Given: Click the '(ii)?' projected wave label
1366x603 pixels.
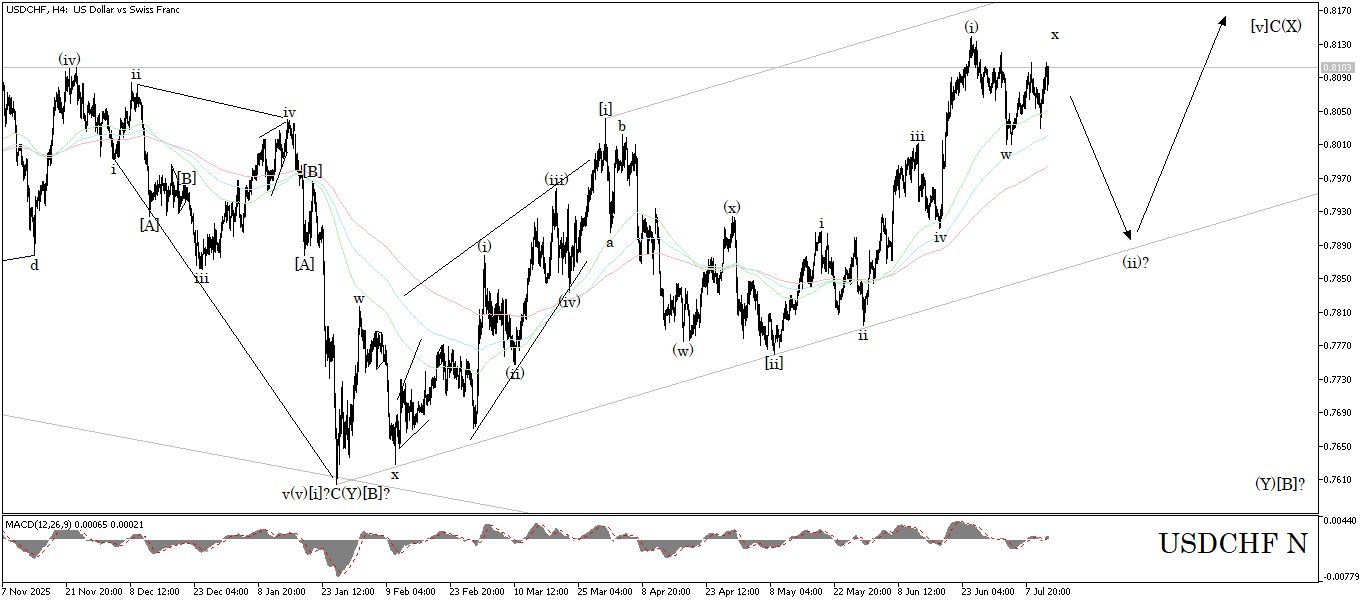Looking at the screenshot, I should tap(1134, 261).
